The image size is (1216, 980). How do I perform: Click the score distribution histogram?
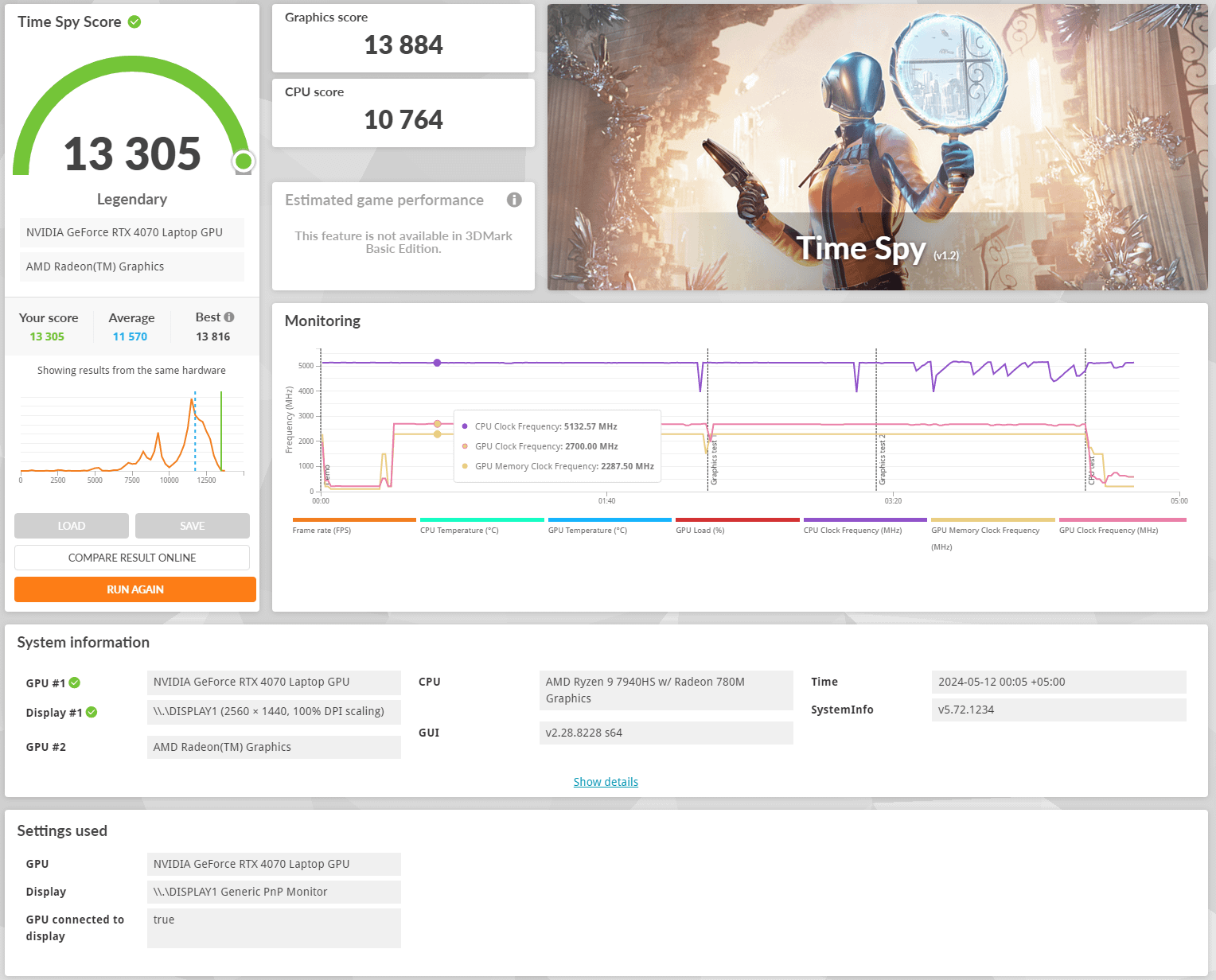tap(132, 434)
